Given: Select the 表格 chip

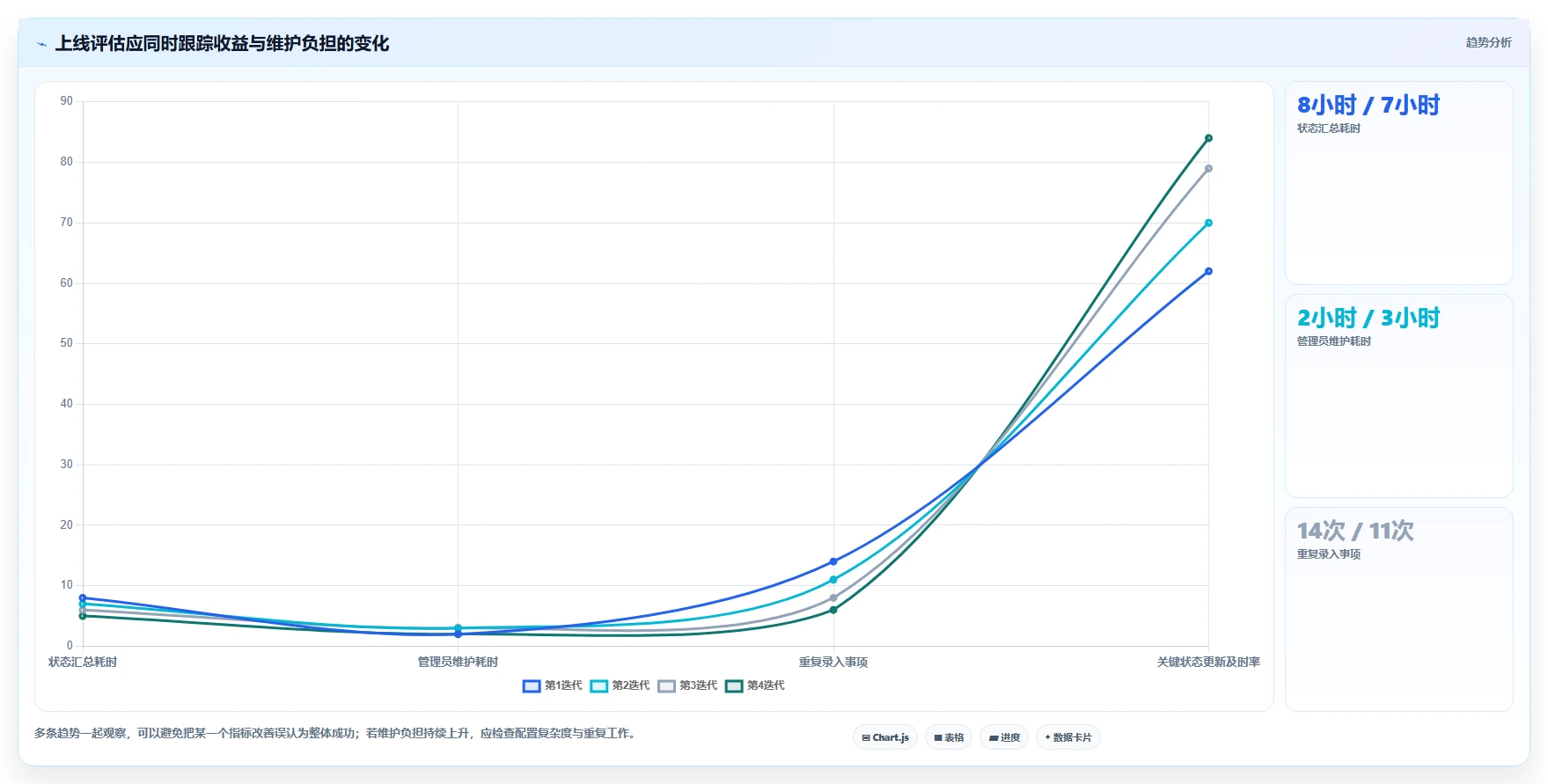Looking at the screenshot, I should (x=949, y=737).
